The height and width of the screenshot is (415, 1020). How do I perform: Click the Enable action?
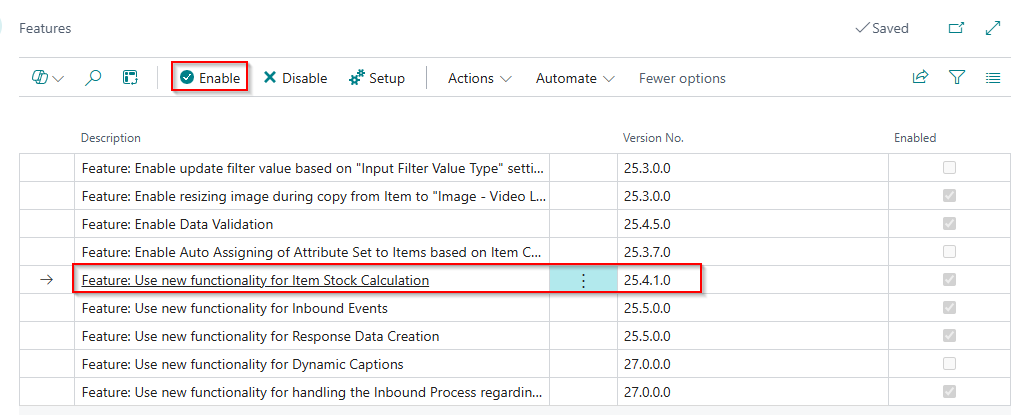click(209, 78)
